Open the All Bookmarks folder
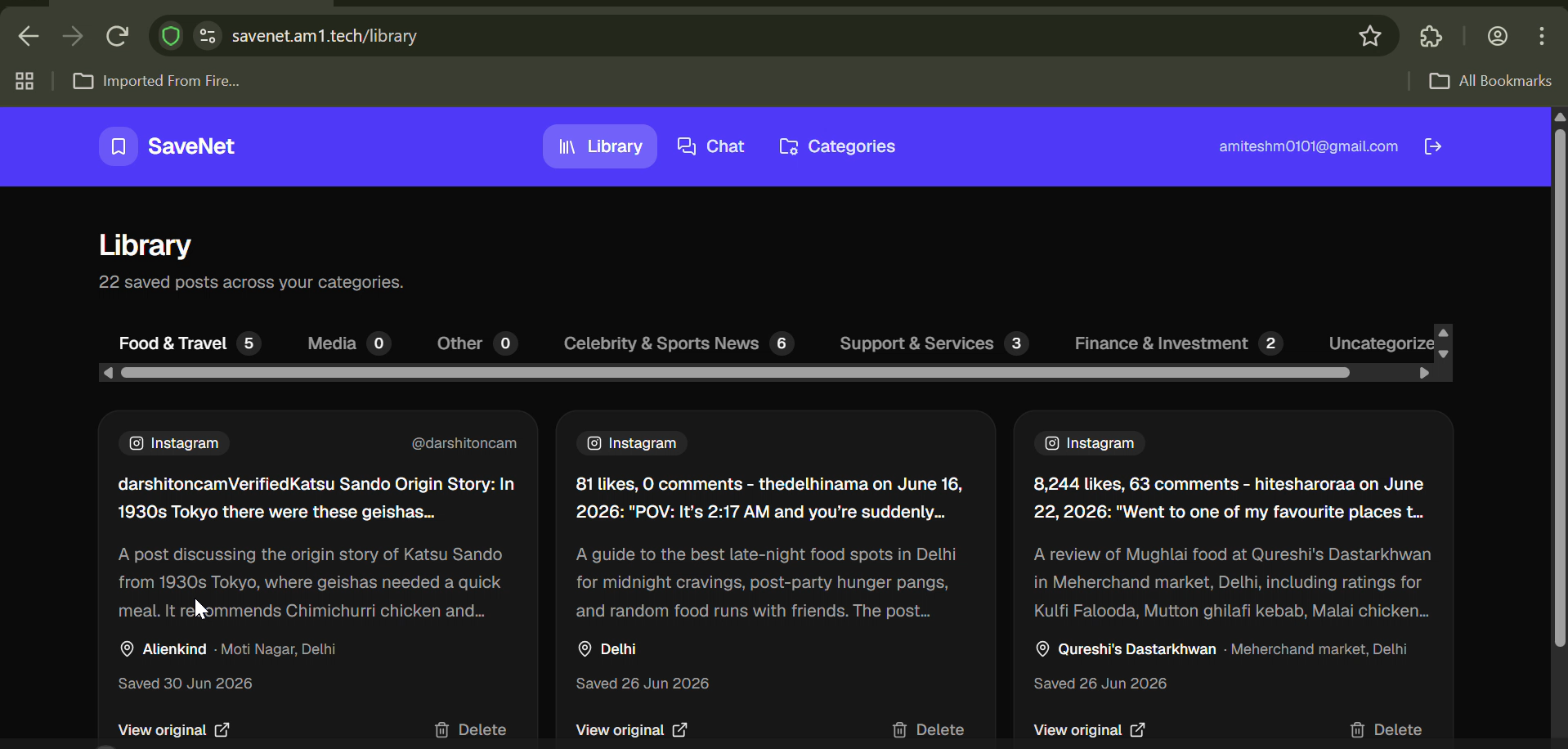 coord(1490,81)
